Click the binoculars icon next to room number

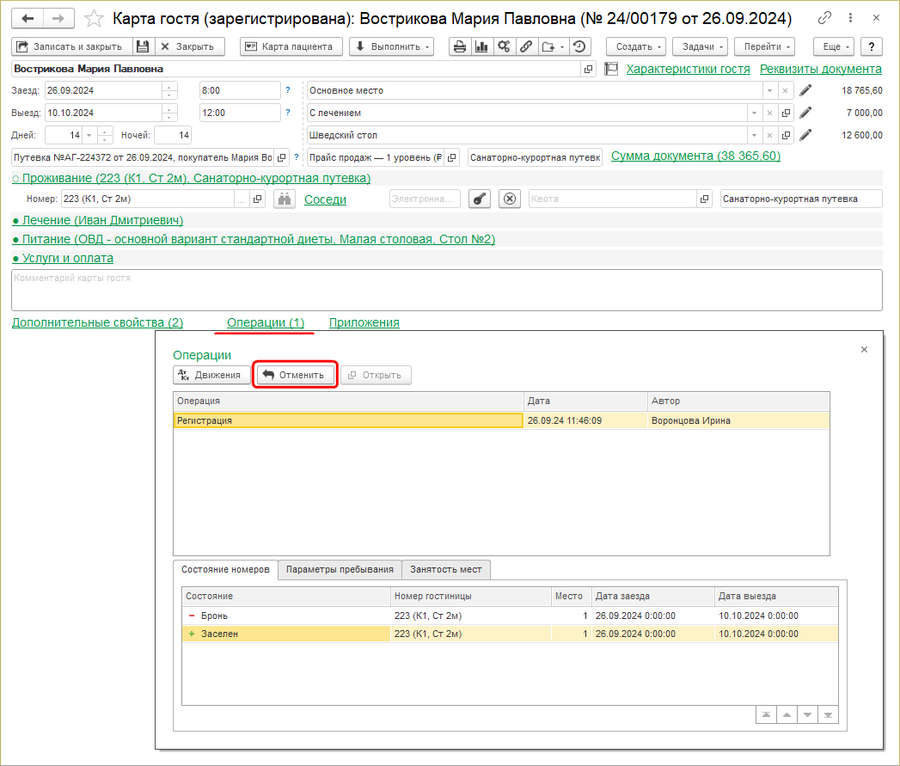tap(284, 199)
